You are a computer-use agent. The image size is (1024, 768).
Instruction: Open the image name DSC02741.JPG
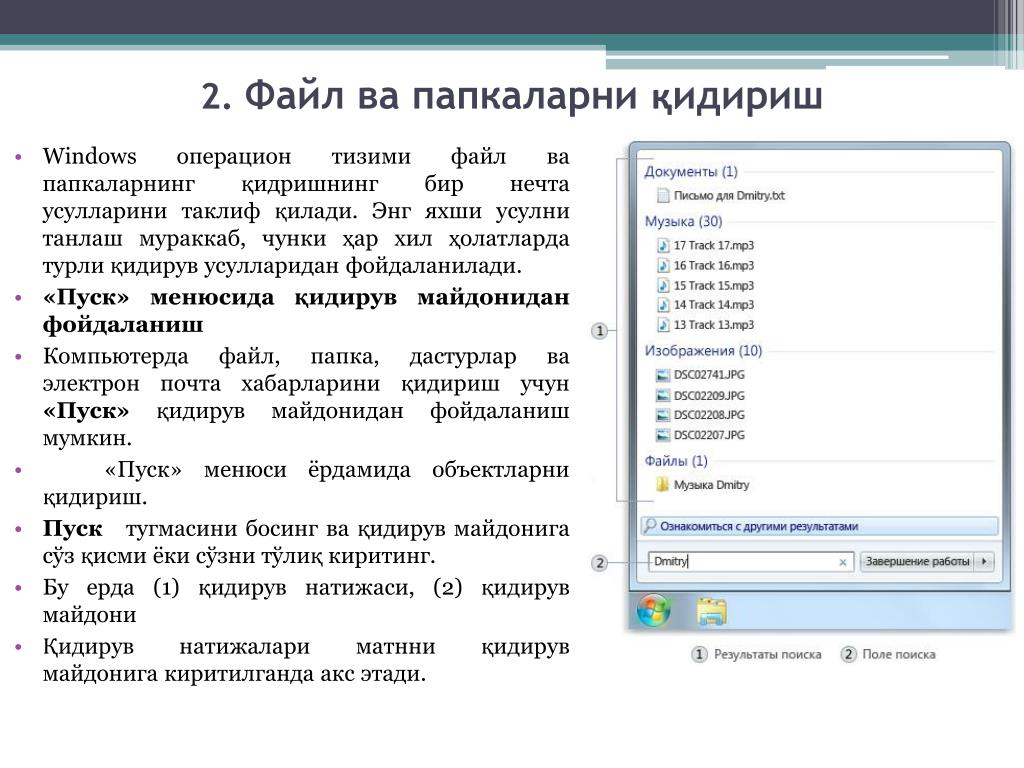pyautogui.click(x=709, y=375)
